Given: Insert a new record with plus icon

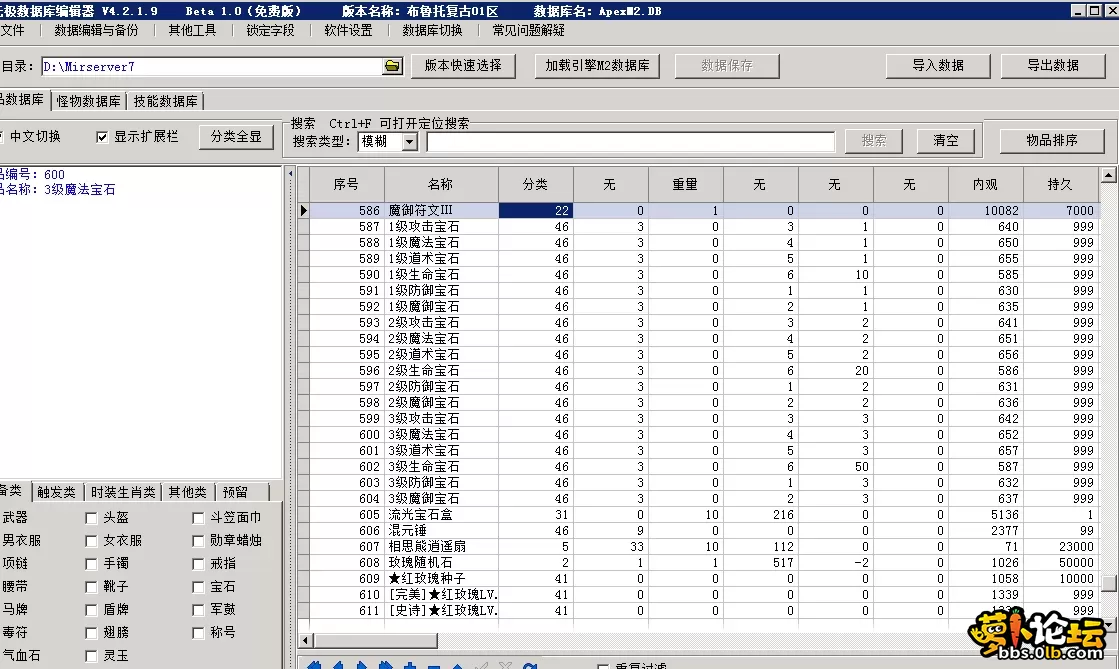Looking at the screenshot, I should coord(410,666).
